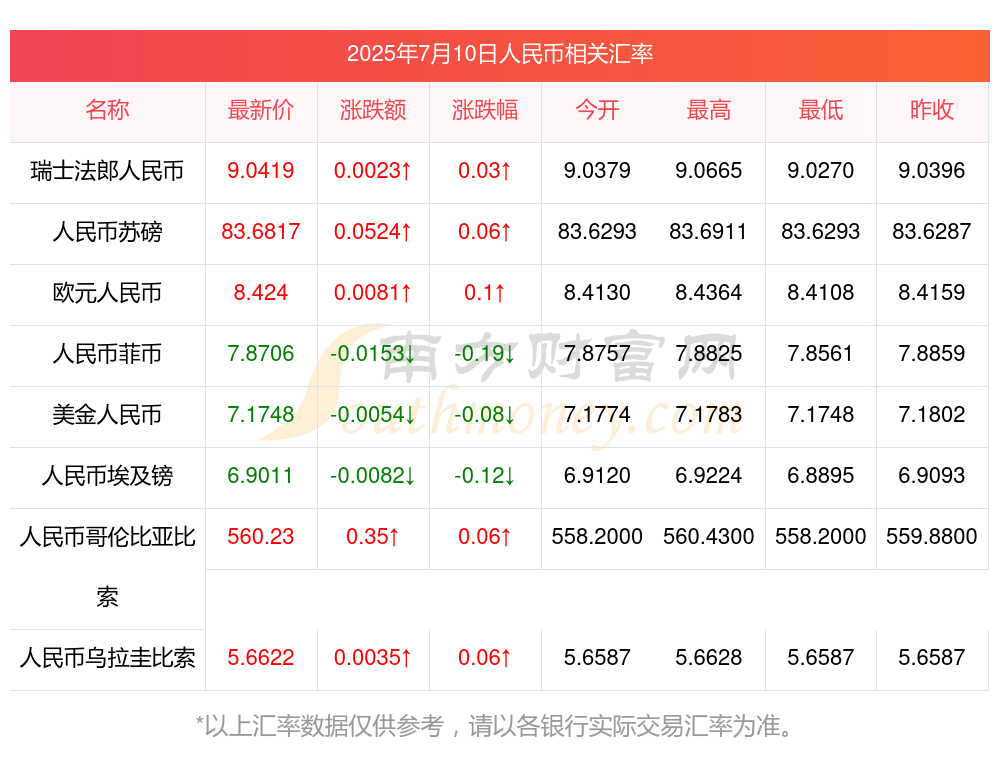Click latest price 560.23
Image resolution: width=1000 pixels, height=757 pixels.
(x=261, y=536)
